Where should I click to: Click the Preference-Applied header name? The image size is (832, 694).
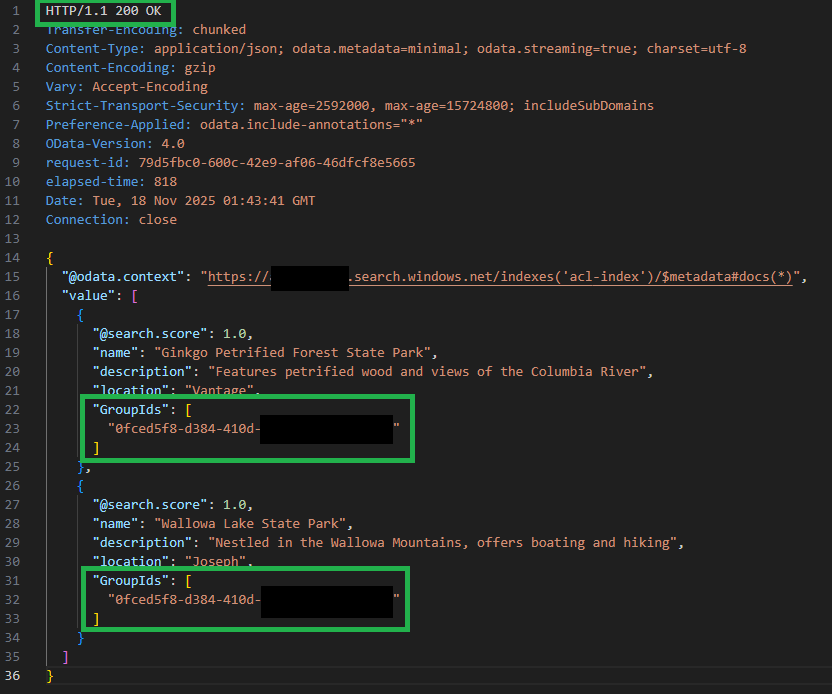(119, 125)
